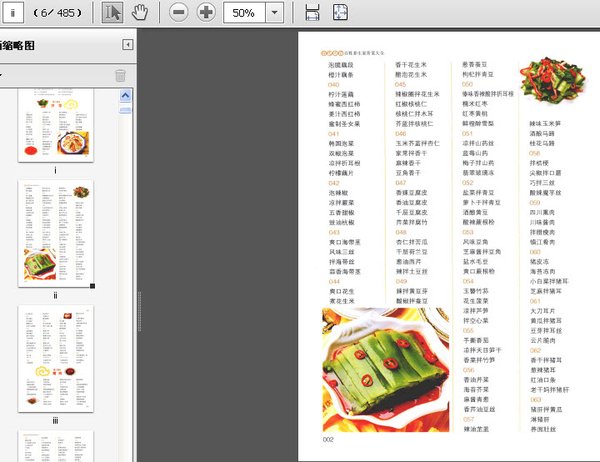
Task: Fit page to window width
Action: (x=312, y=13)
